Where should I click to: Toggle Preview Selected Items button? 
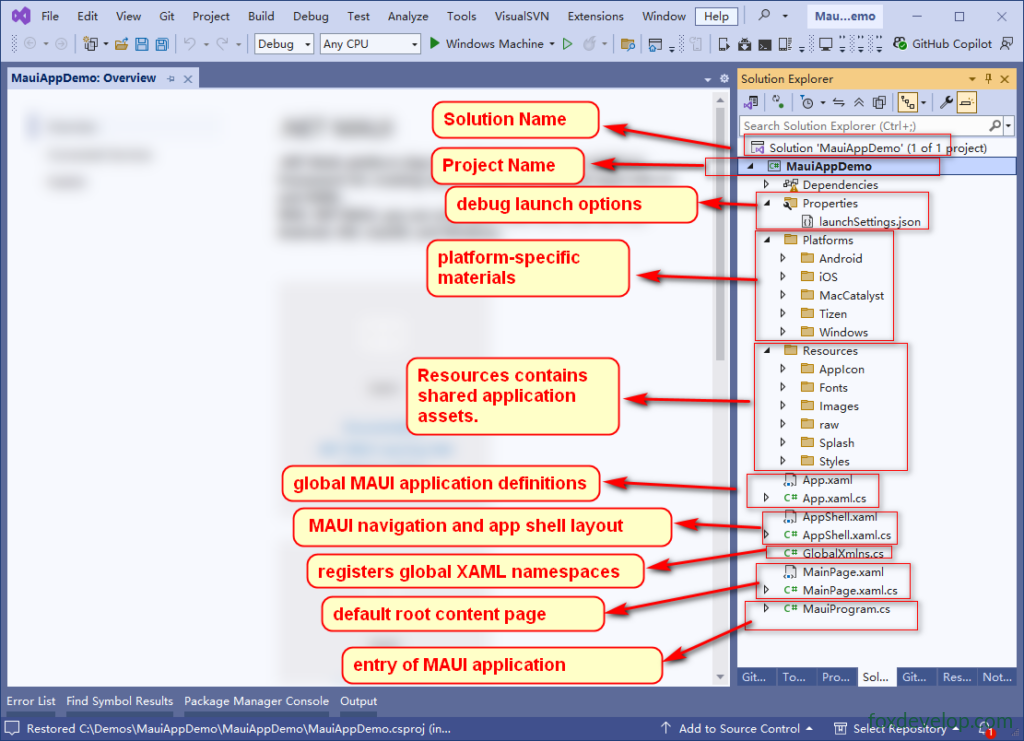[967, 102]
